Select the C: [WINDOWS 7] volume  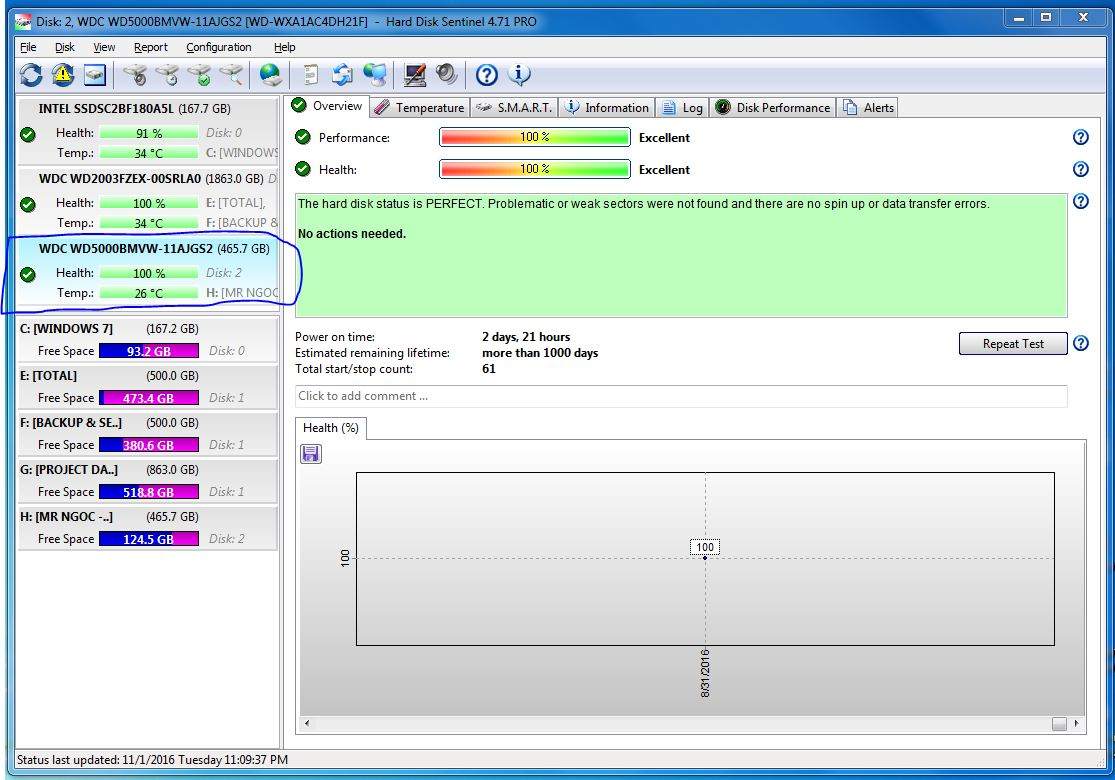point(147,340)
